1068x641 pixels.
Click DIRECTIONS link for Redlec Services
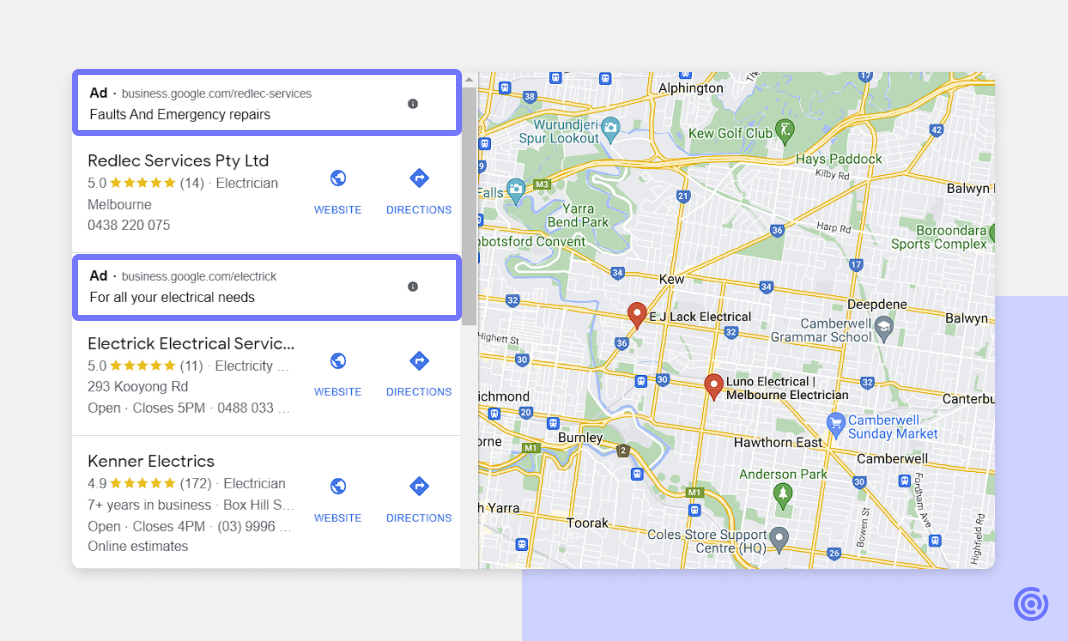419,210
